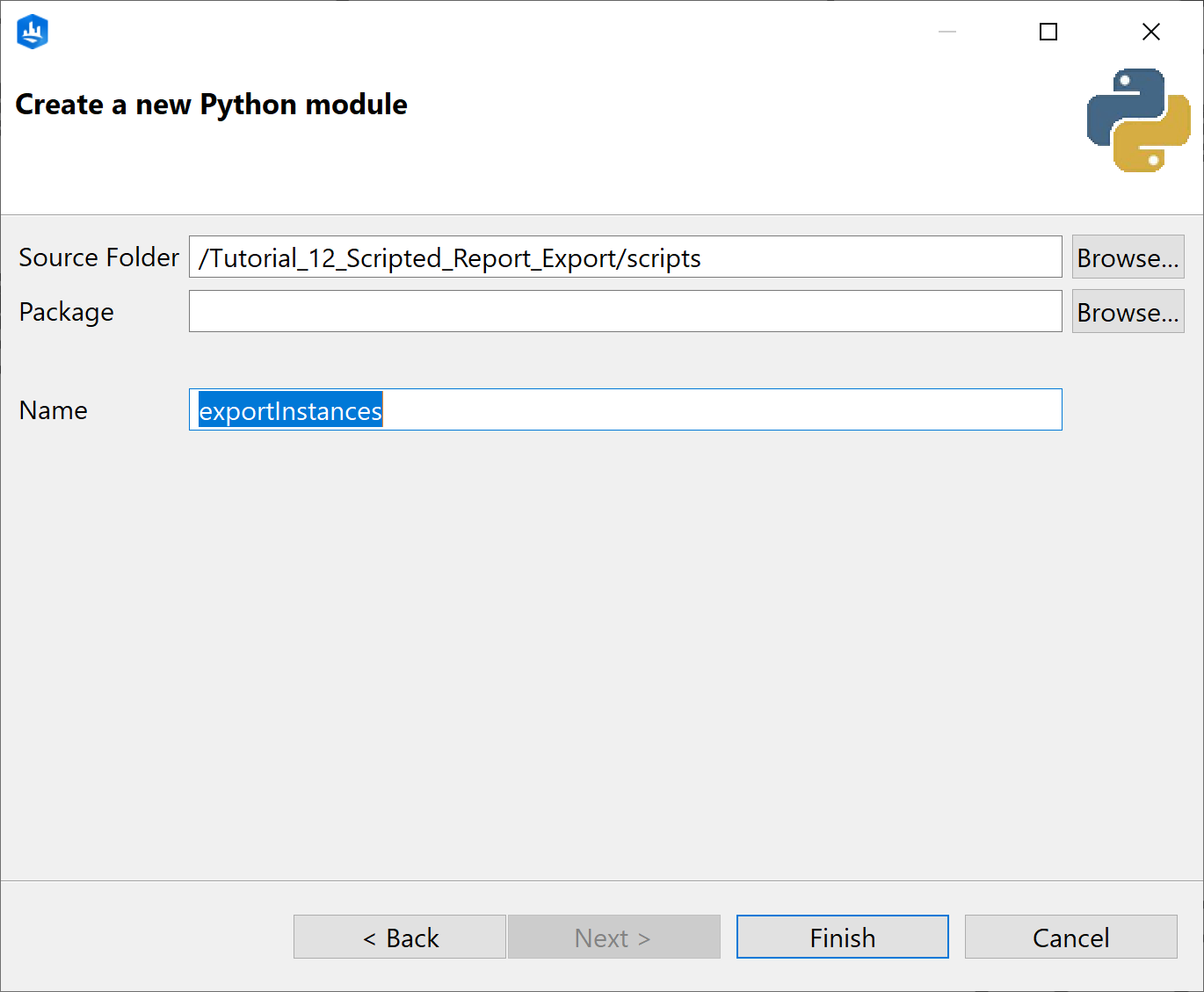Click the empty Package input field
The height and width of the screenshot is (992, 1204).
[x=625, y=311]
